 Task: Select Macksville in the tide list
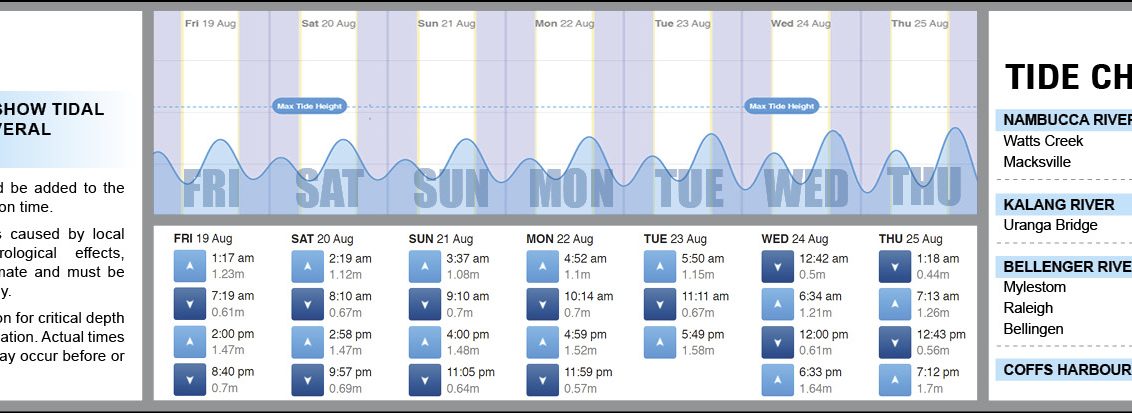pyautogui.click(x=1037, y=162)
